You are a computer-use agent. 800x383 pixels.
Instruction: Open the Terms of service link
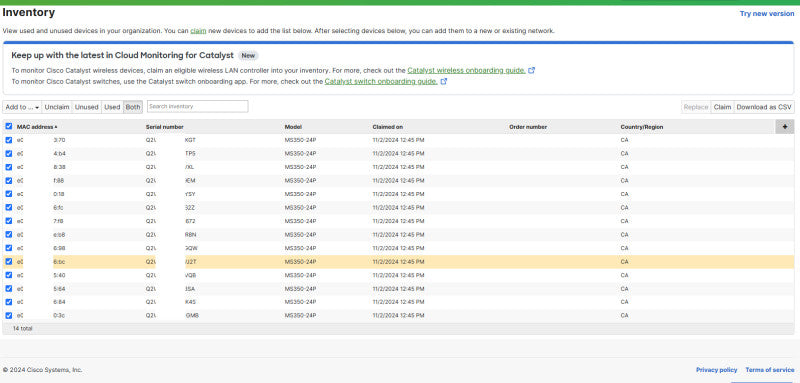770,370
